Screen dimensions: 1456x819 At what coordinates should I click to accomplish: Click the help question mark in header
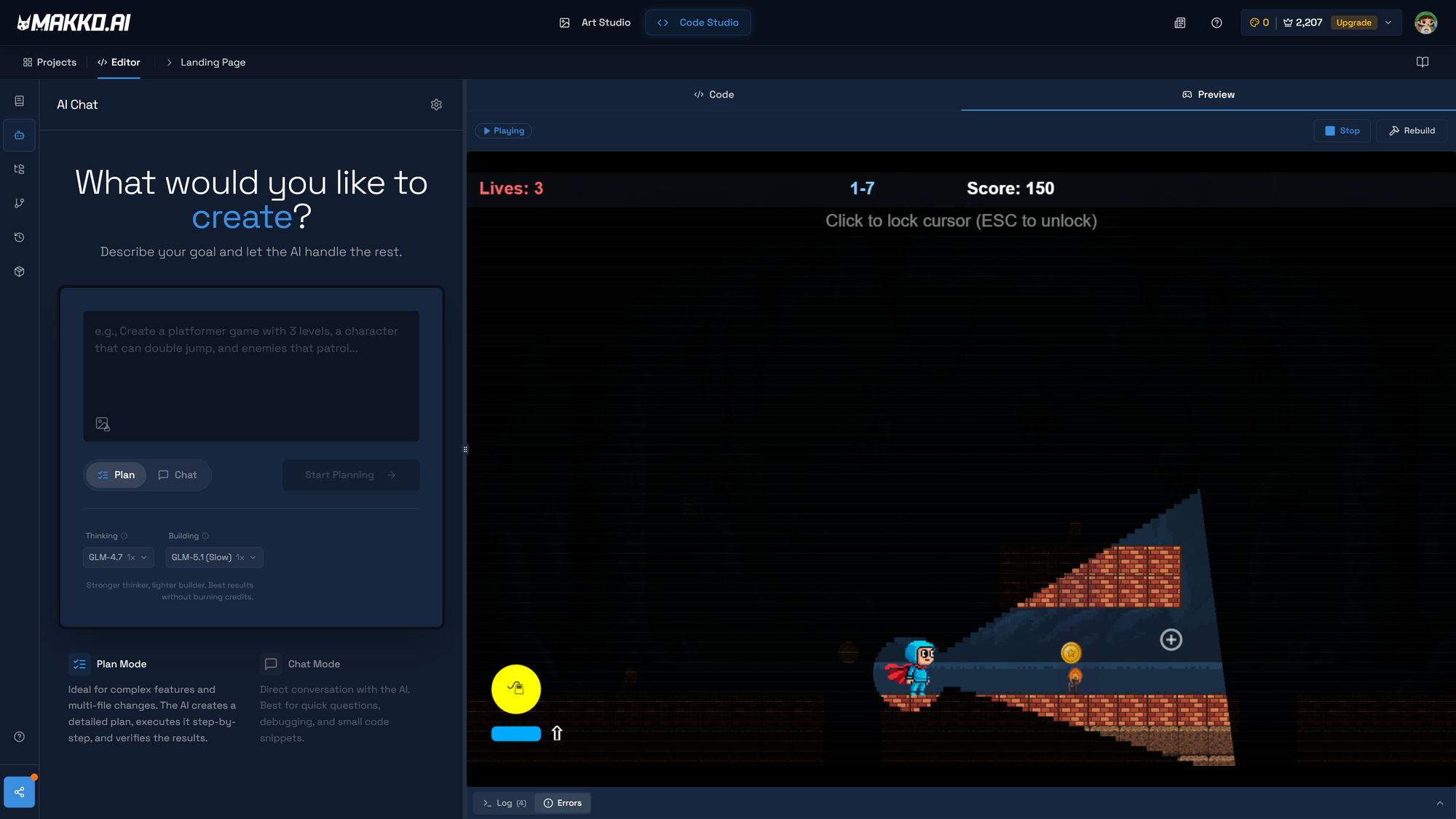click(x=1216, y=23)
